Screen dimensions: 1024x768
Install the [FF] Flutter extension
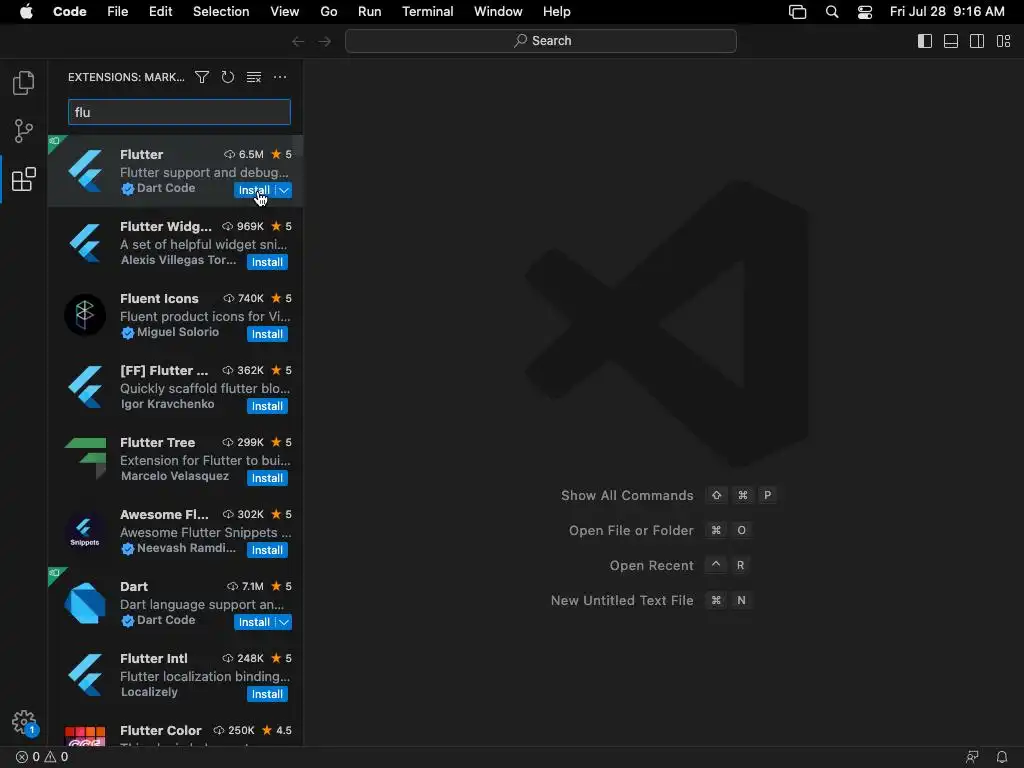[x=267, y=406]
